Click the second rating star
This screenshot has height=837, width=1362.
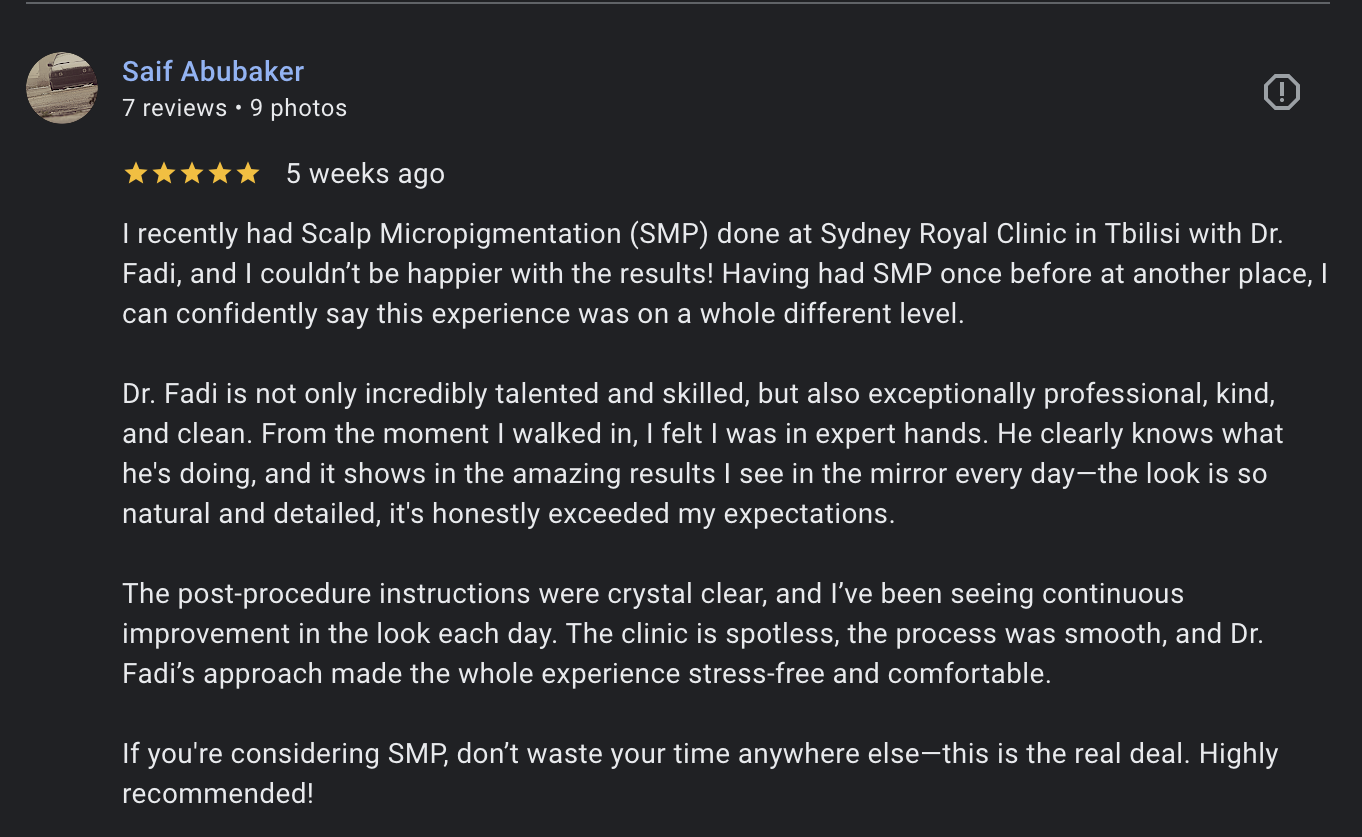[x=163, y=174]
